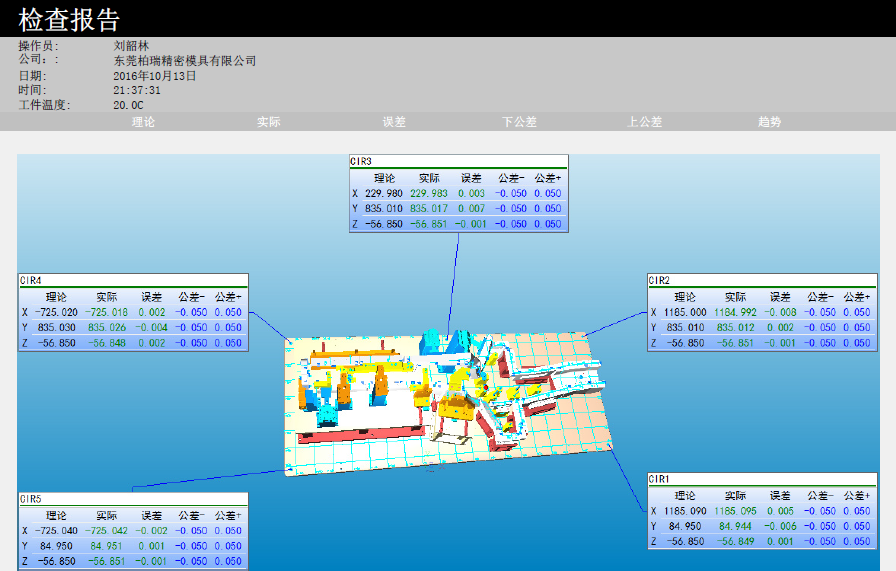The image size is (896, 571).
Task: Select the CIR2 label box title
Action: coord(659,281)
